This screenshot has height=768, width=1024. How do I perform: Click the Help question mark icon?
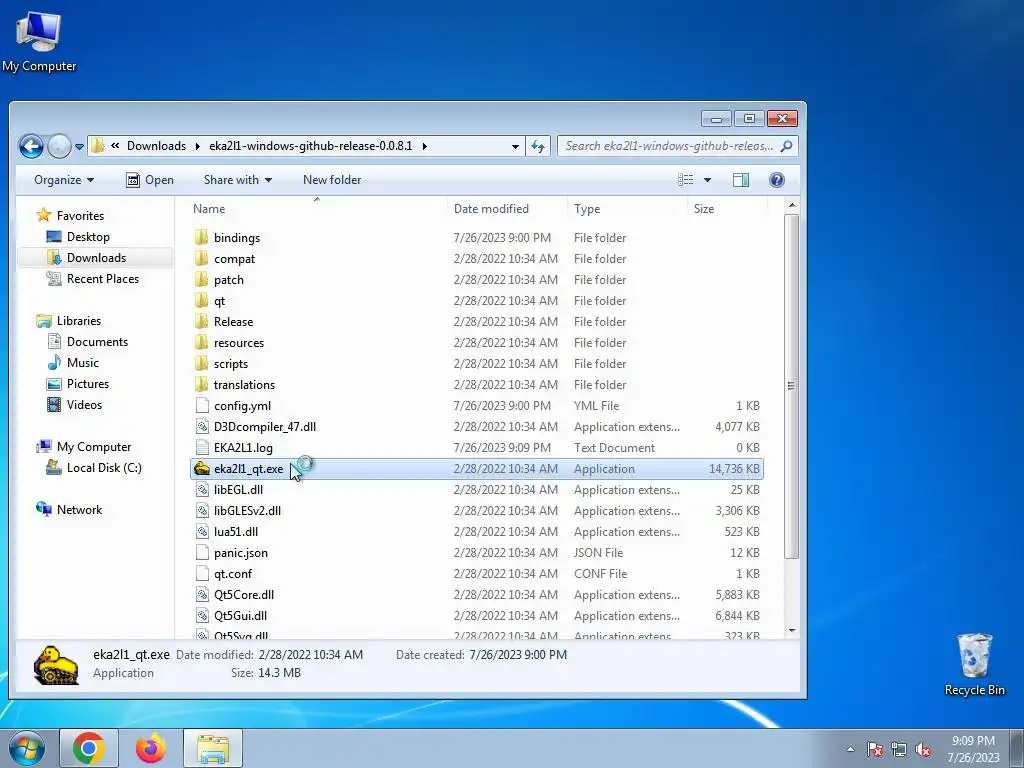point(776,180)
